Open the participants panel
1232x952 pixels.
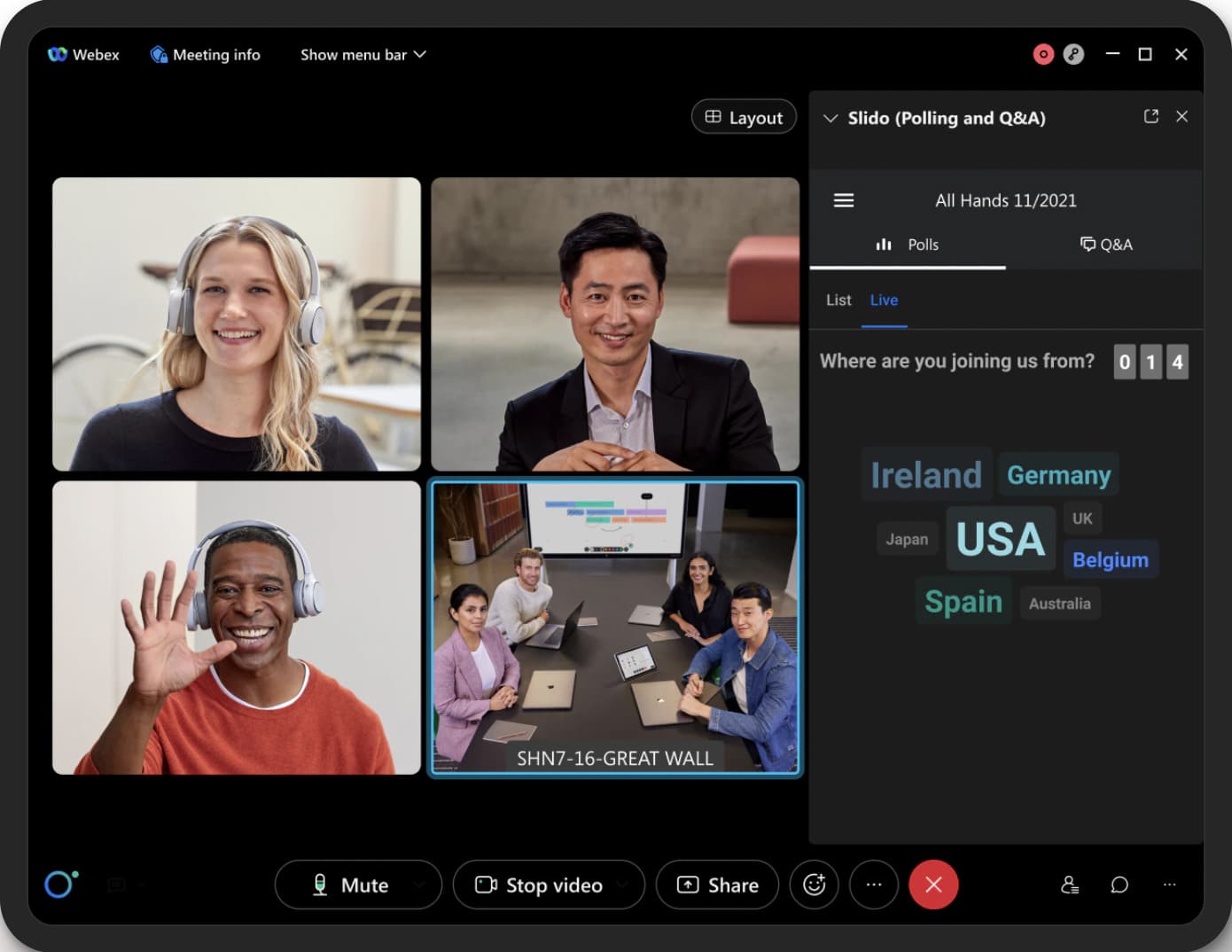click(1070, 885)
